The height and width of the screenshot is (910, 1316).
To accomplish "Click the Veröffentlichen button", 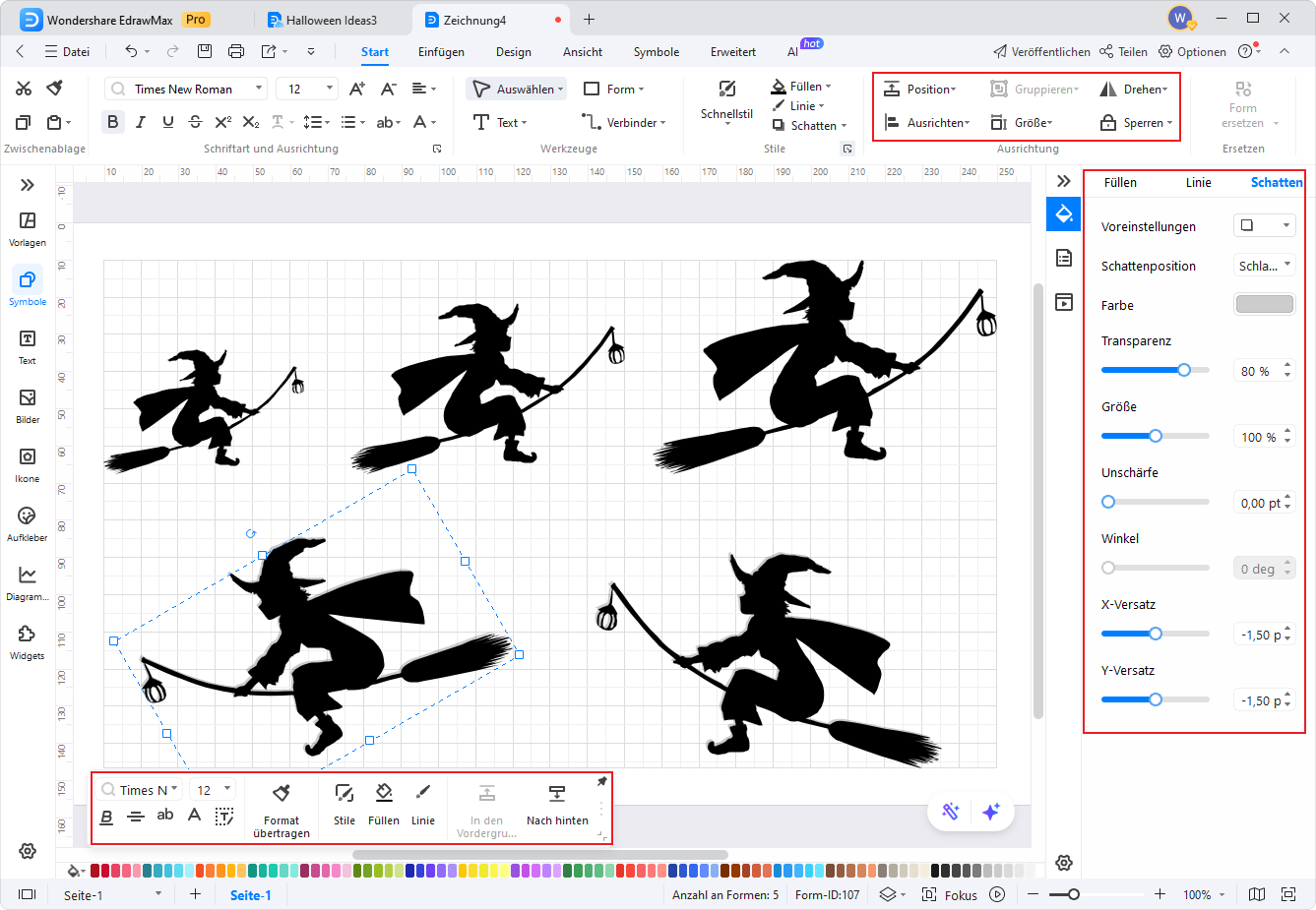I will [1041, 51].
